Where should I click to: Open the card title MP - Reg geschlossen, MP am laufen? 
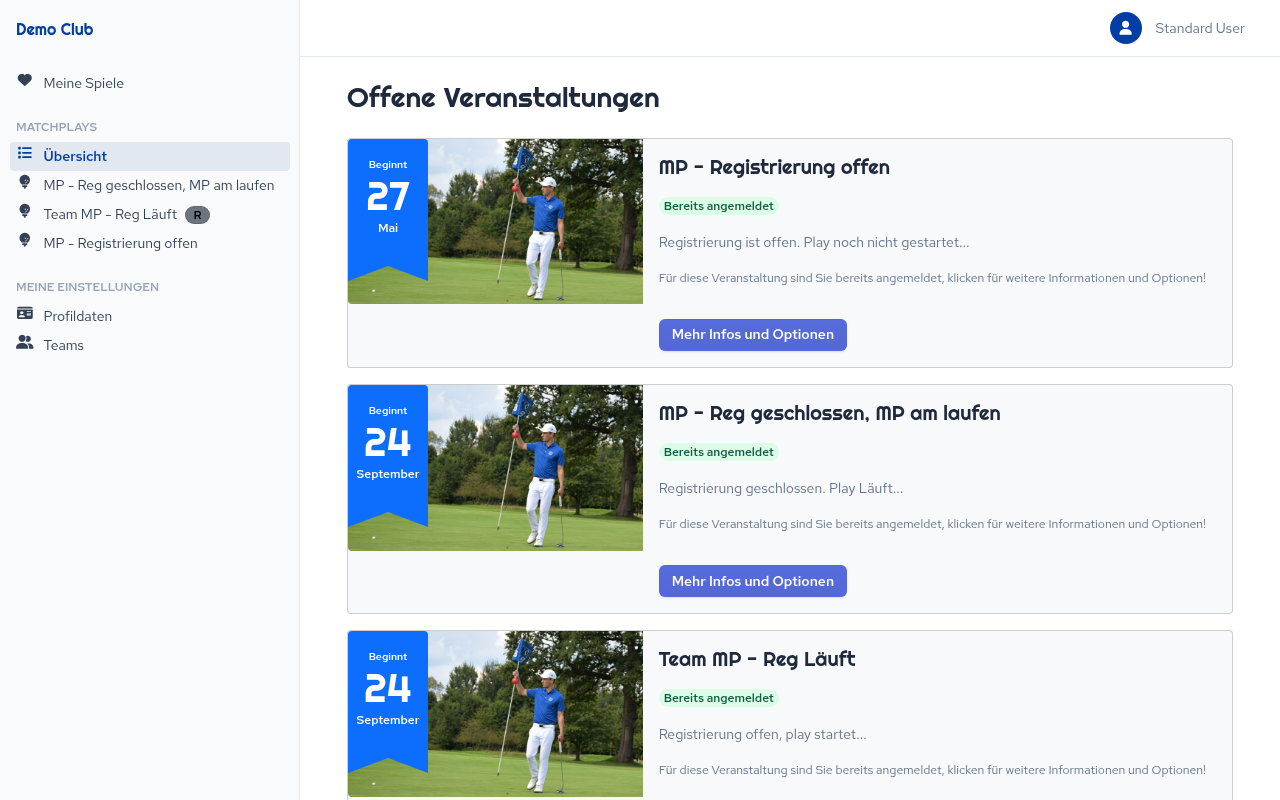click(x=830, y=413)
